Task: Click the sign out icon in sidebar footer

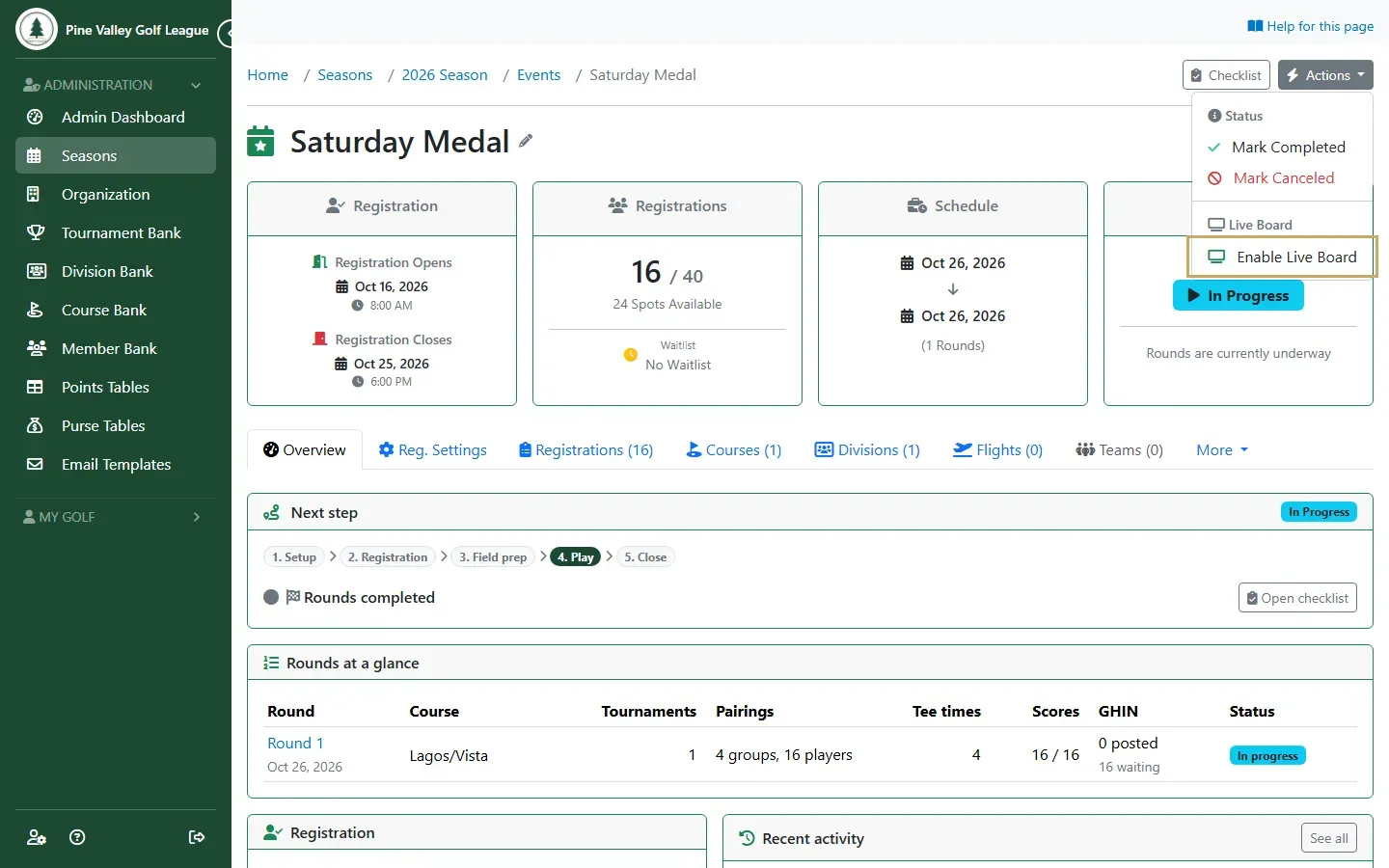Action: [197, 837]
